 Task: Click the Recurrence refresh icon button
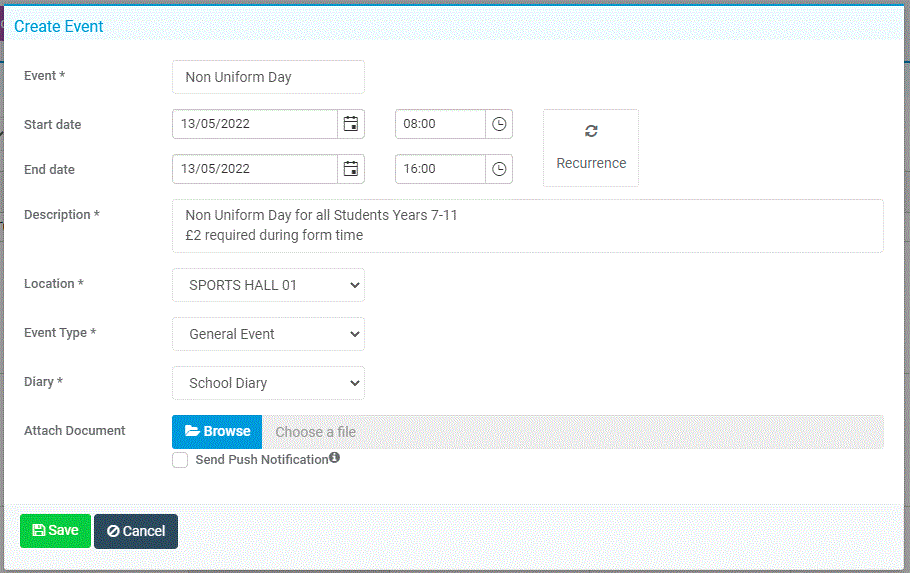[x=591, y=148]
